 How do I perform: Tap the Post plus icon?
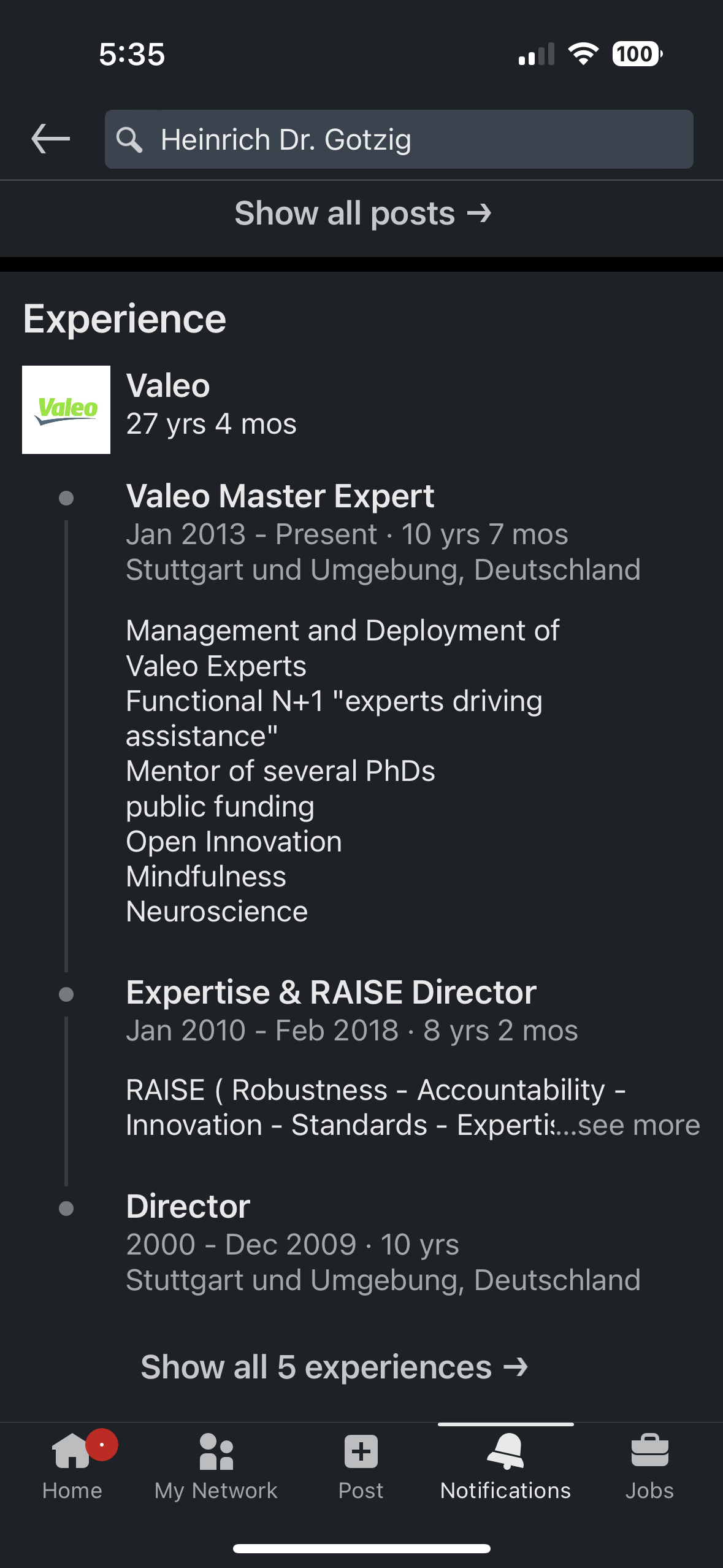[x=361, y=1451]
